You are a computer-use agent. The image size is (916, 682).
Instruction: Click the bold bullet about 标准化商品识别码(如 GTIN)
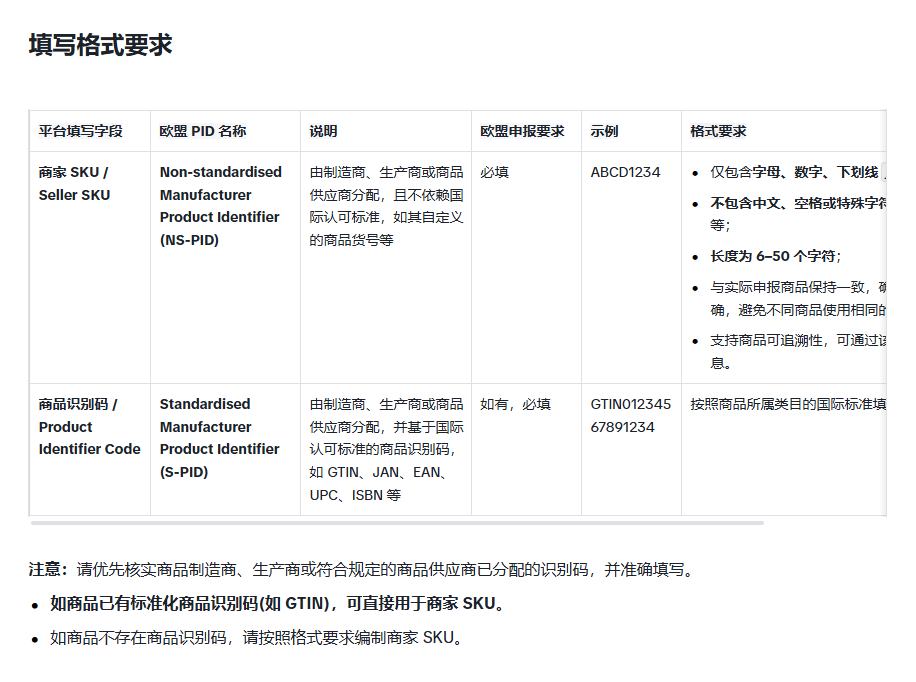(277, 604)
